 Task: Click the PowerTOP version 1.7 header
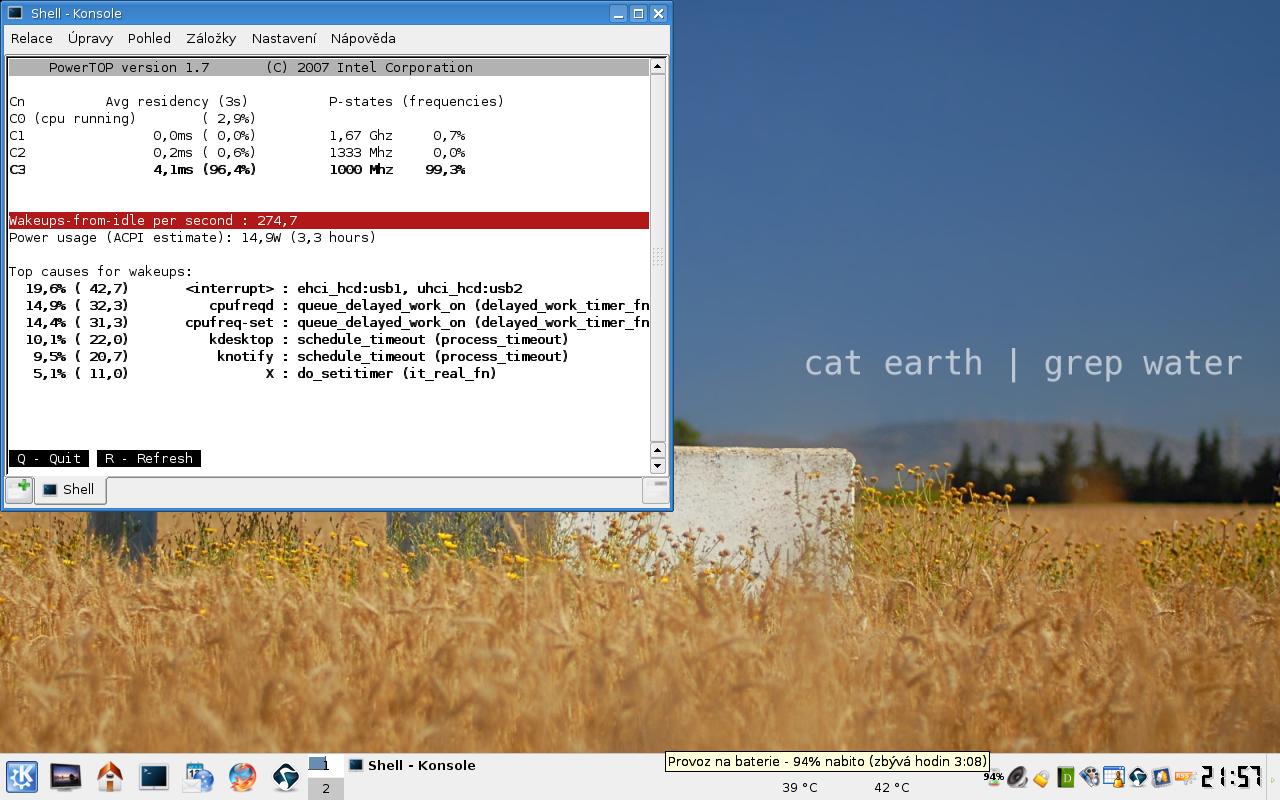click(329, 67)
